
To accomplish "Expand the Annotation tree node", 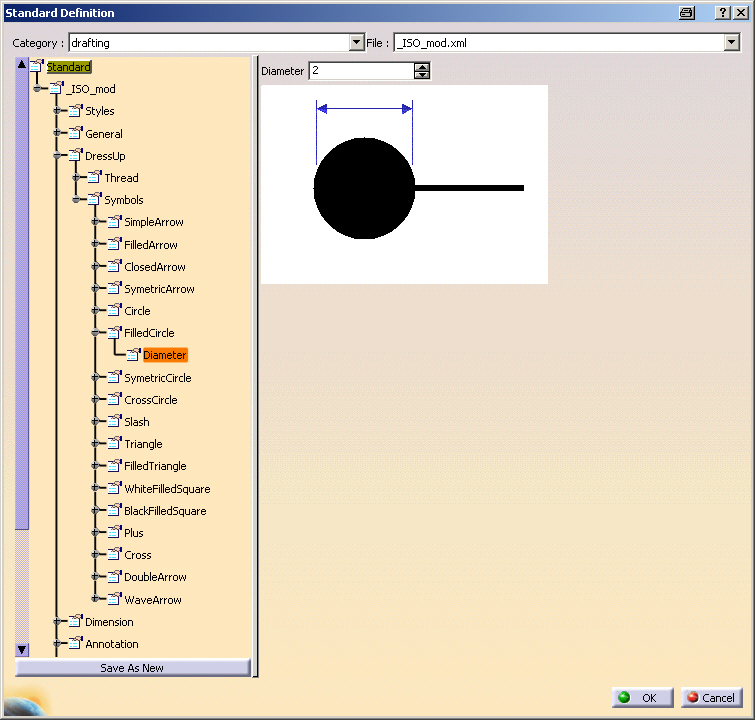I will point(57,643).
